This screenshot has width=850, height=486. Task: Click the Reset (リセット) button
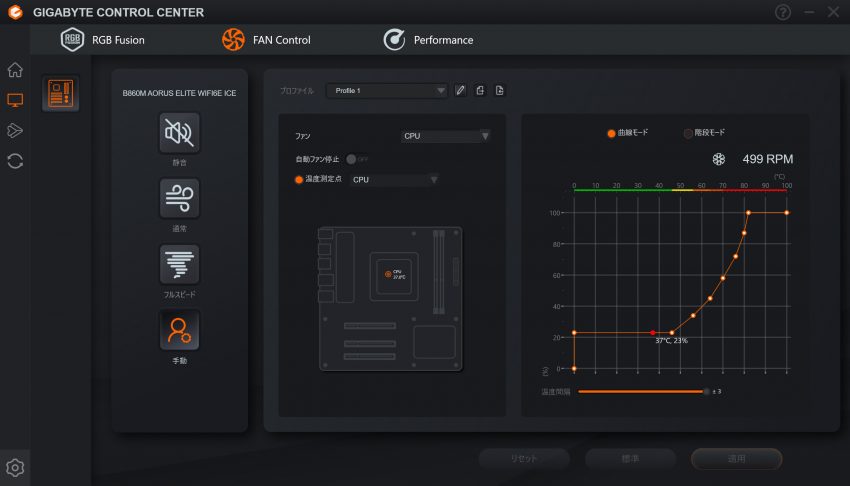coord(524,458)
